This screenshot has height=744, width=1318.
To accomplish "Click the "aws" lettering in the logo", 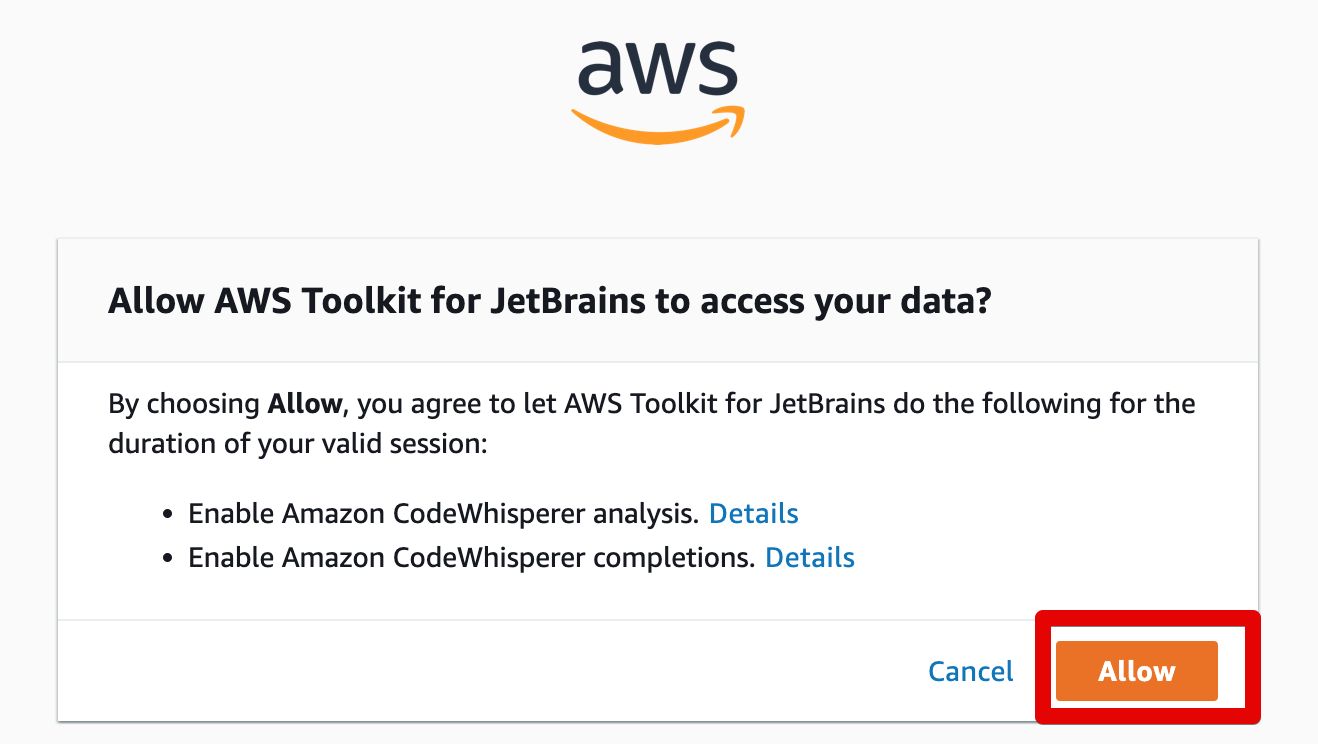I will pos(658,68).
